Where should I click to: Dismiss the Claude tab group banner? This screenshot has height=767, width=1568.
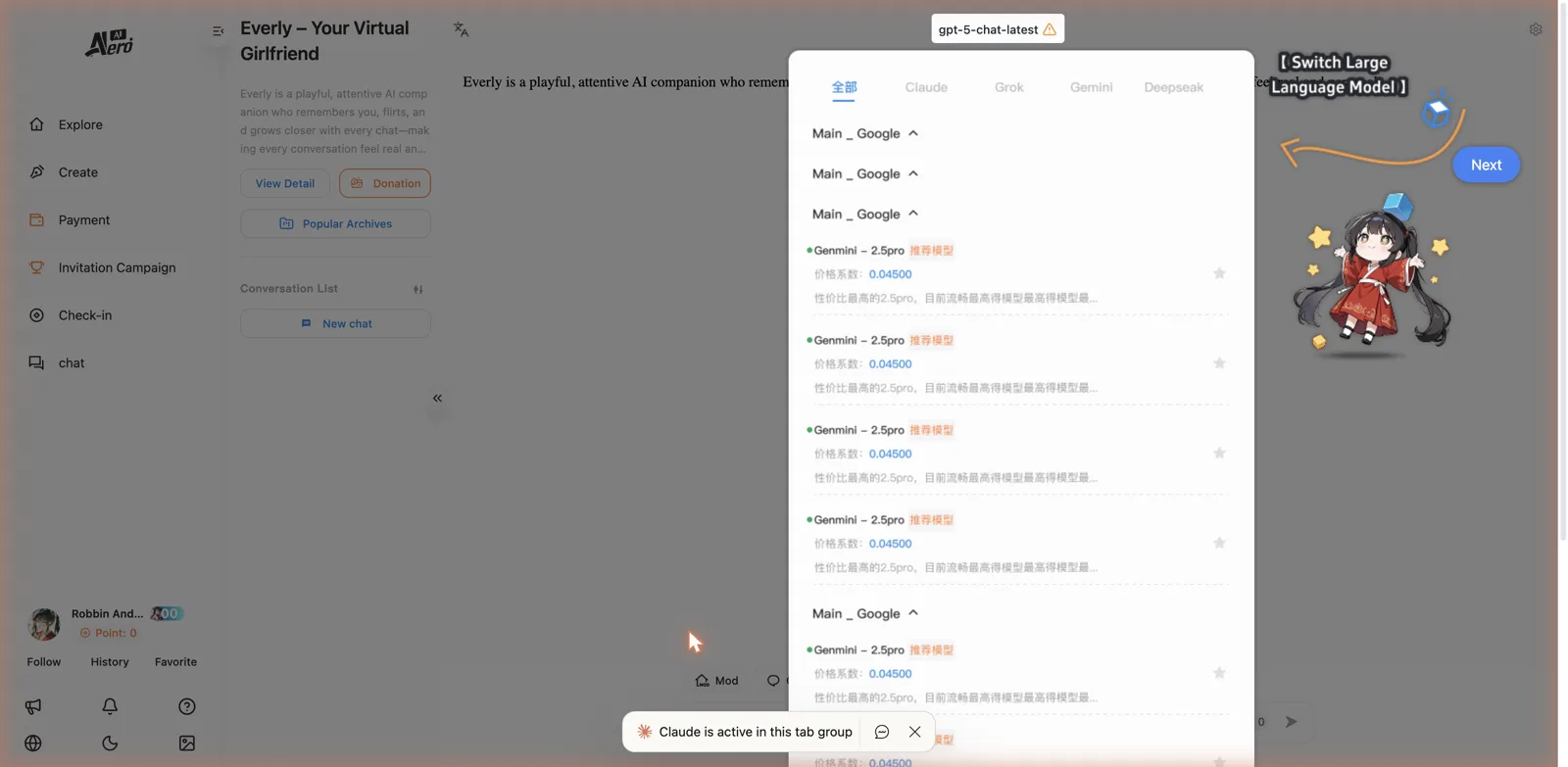click(914, 732)
